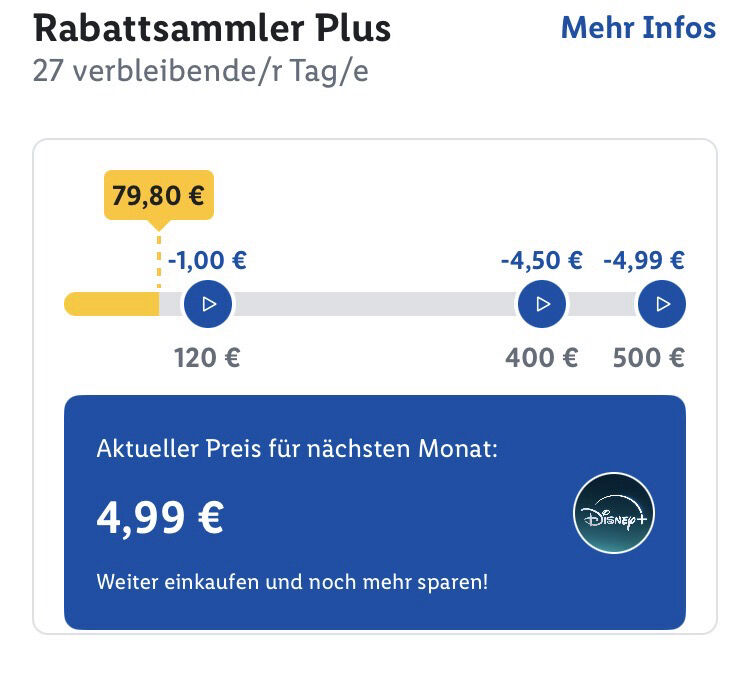This screenshot has height=691, width=750.
Task: Tap the play icon at the 400 € milestone
Action: point(542,304)
